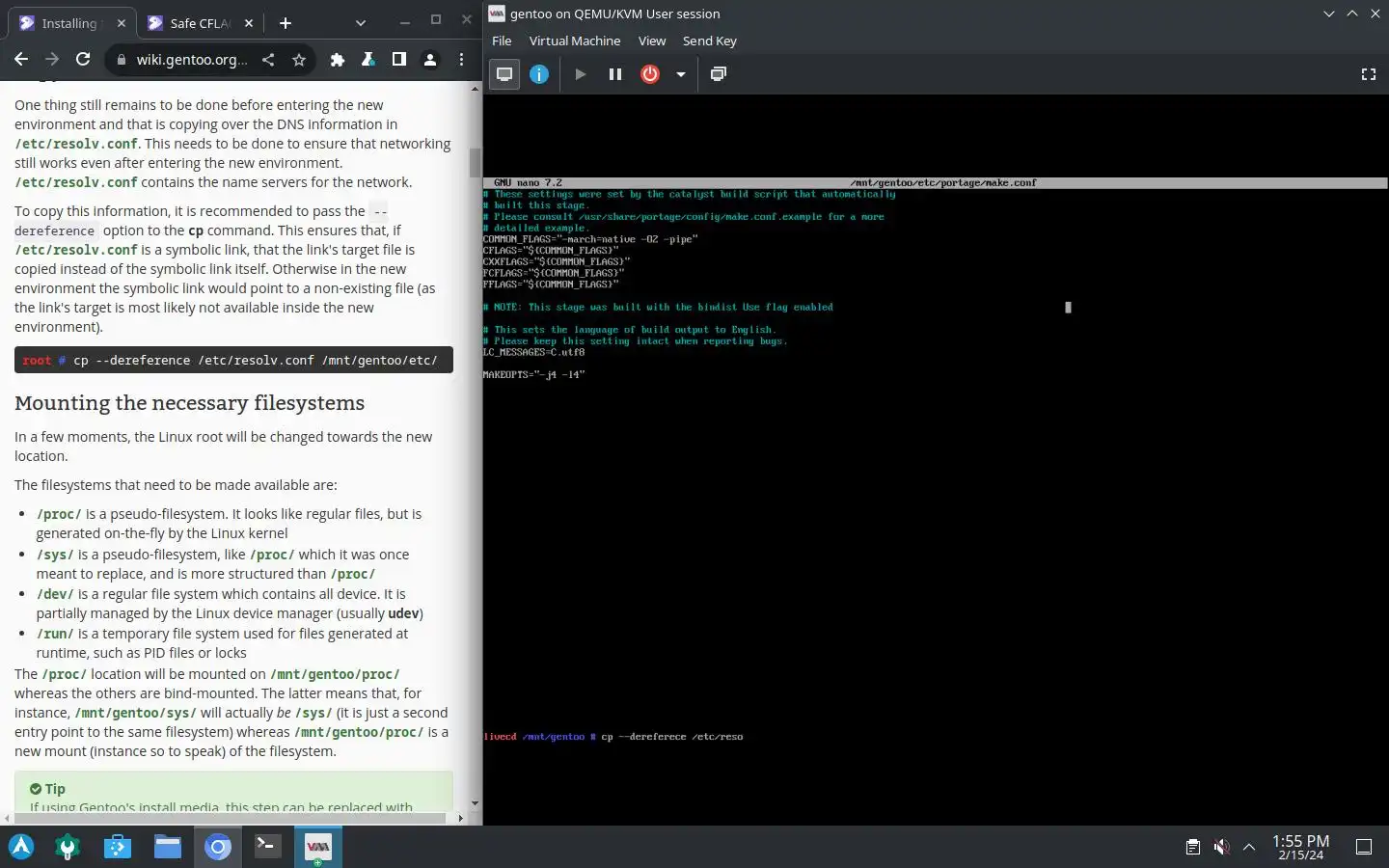The height and width of the screenshot is (868, 1389).
Task: Open the Virtual Machine menu
Action: coord(575,41)
